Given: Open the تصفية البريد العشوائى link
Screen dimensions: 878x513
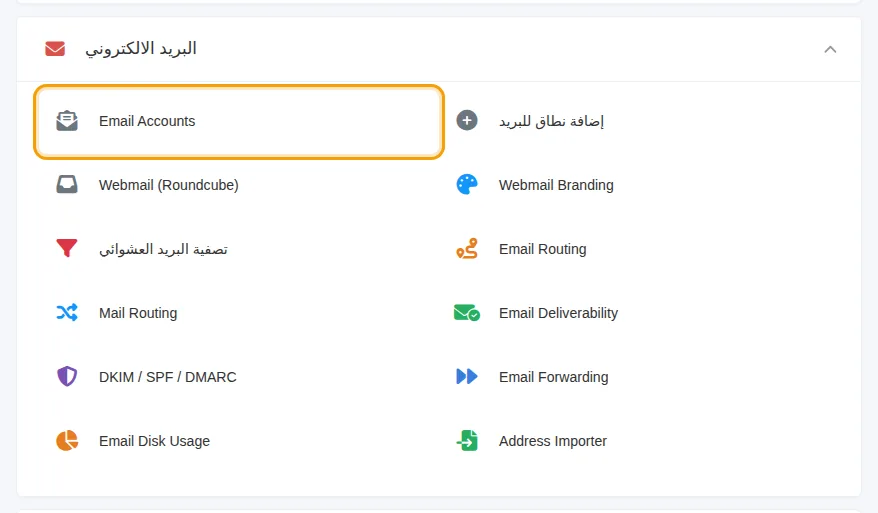Looking at the screenshot, I should (x=164, y=249).
